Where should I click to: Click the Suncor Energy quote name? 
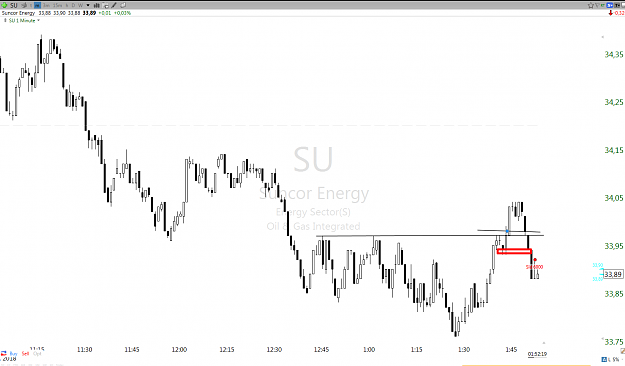click(18, 13)
